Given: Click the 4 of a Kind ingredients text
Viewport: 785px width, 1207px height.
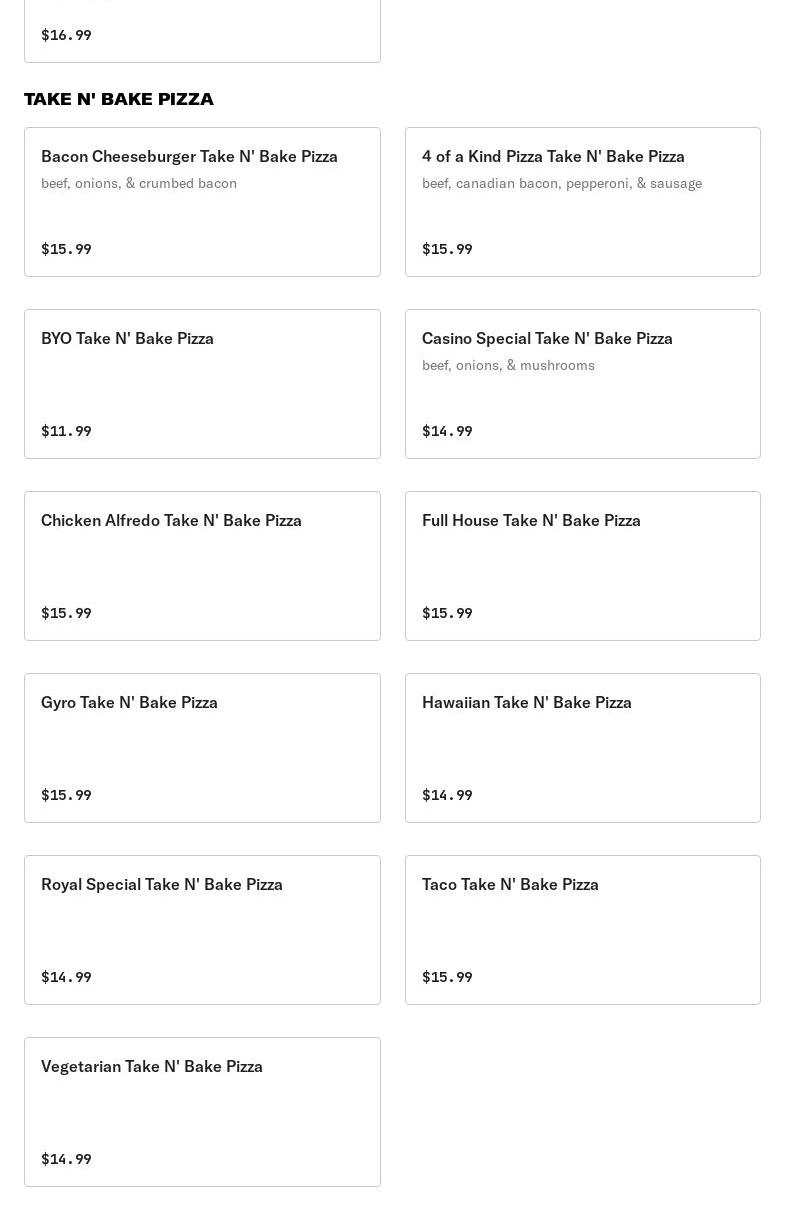Looking at the screenshot, I should click(x=562, y=183).
